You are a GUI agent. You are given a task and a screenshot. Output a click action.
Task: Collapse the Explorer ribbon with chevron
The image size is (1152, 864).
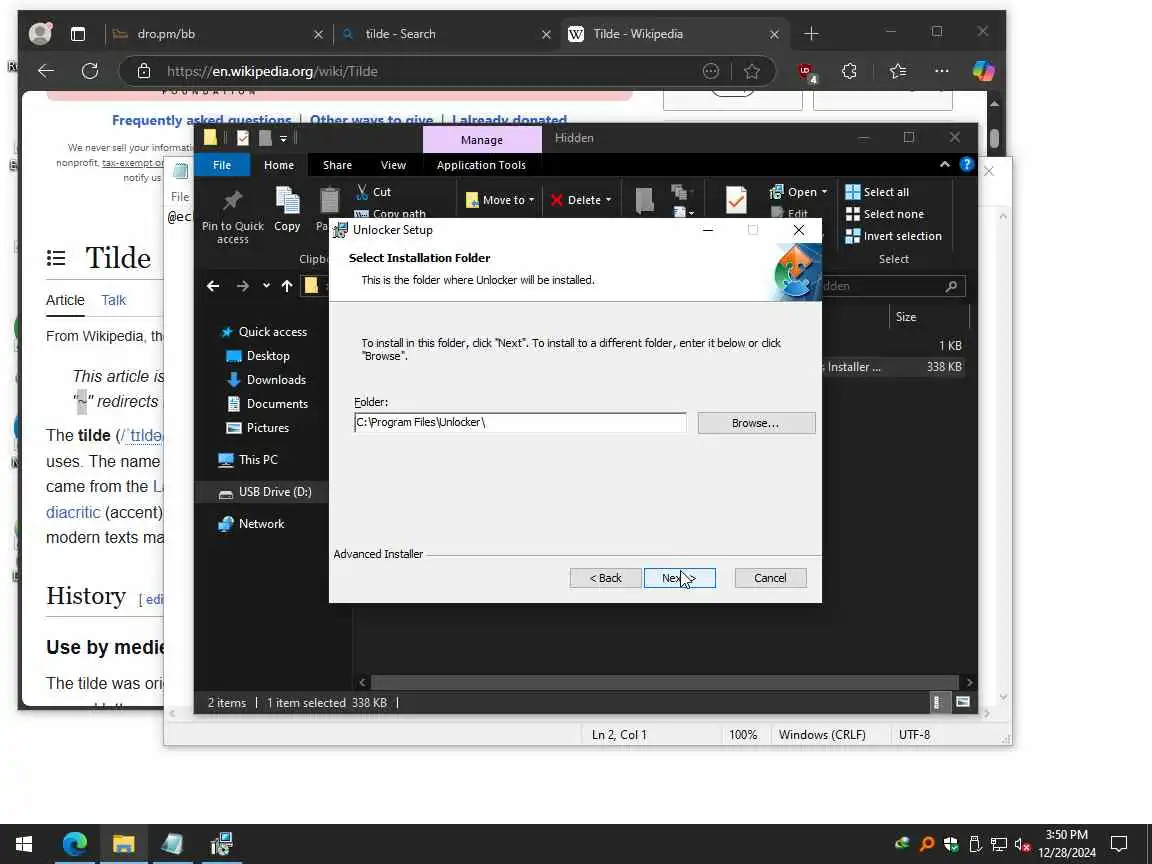coord(945,165)
